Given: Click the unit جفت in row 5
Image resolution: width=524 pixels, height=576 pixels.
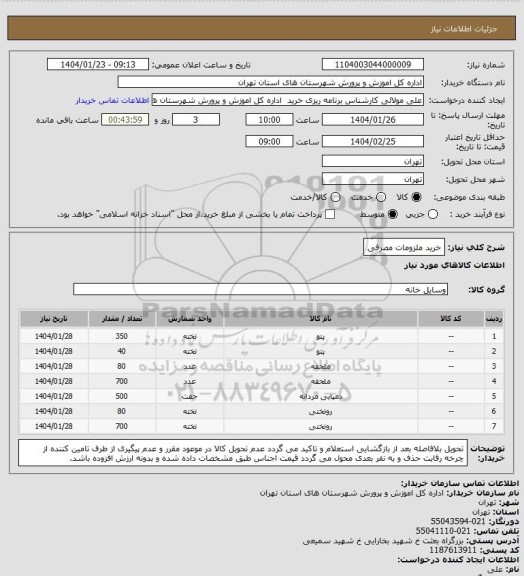Looking at the screenshot, I should [190, 396].
